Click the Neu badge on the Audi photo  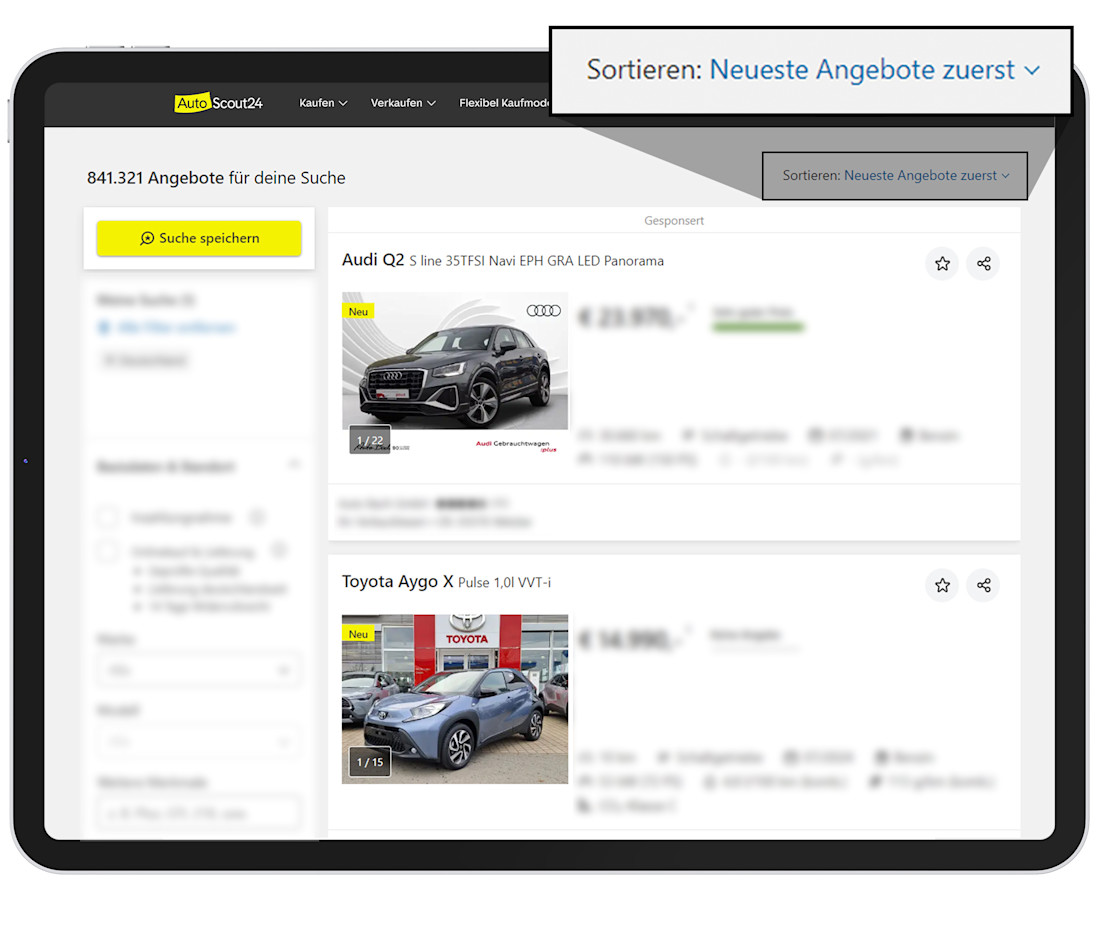(358, 312)
